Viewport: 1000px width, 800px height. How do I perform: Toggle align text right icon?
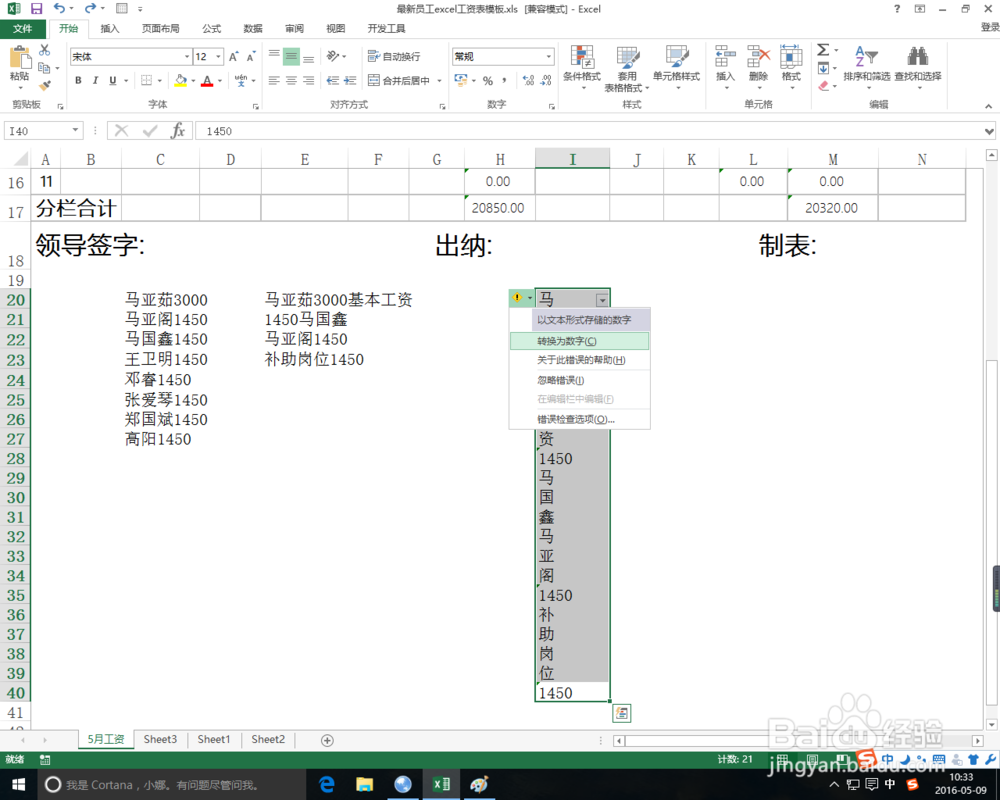point(309,80)
